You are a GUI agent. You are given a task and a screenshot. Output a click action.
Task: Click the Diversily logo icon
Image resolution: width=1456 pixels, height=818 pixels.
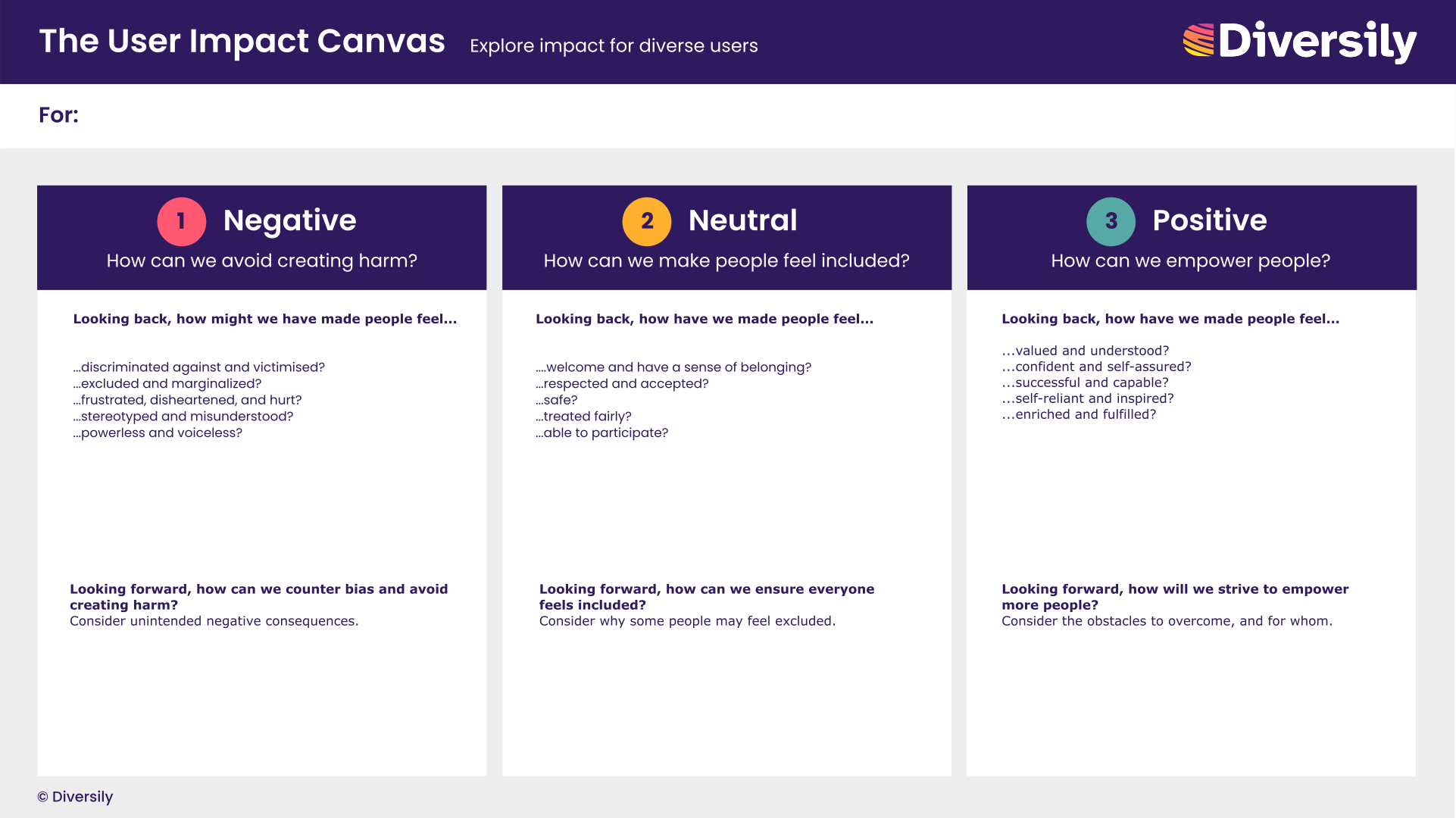coord(1198,41)
